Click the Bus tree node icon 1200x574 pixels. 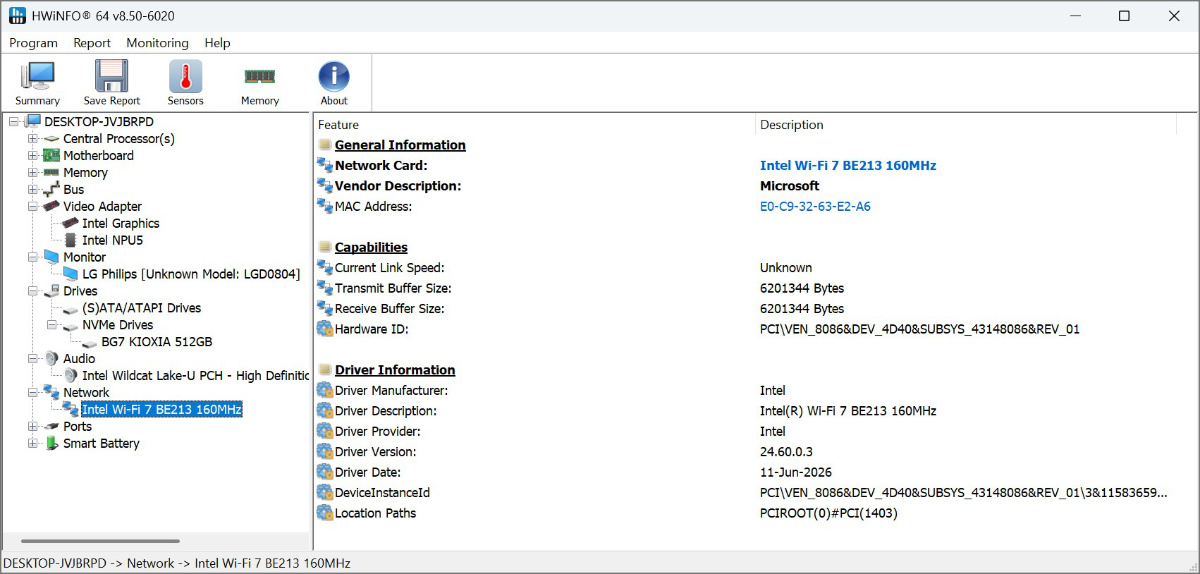click(52, 190)
